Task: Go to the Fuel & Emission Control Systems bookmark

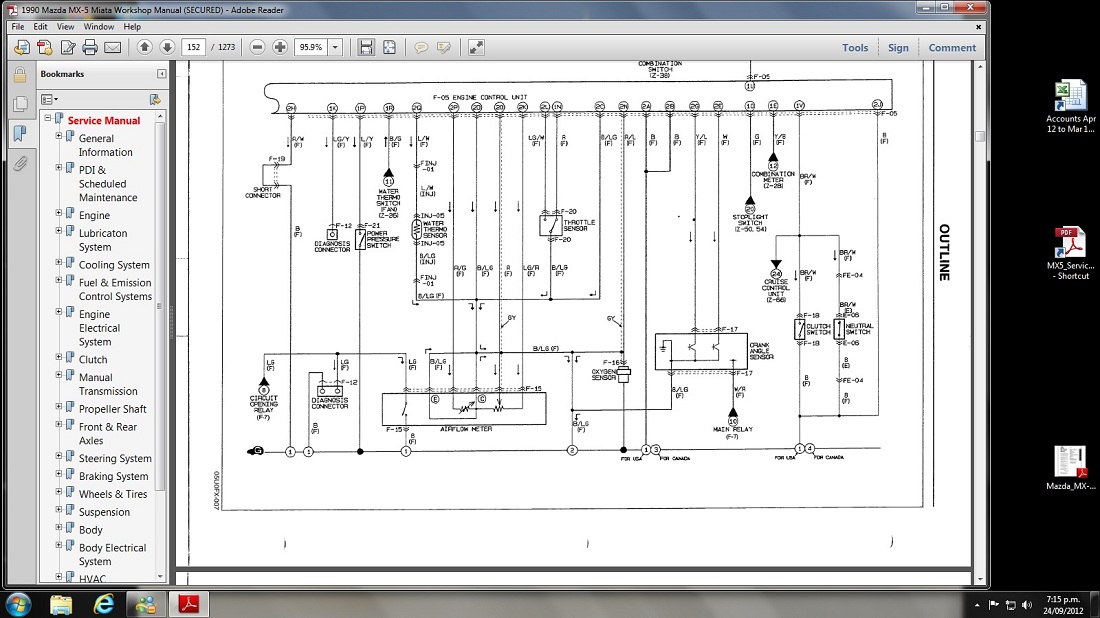Action: (x=115, y=289)
